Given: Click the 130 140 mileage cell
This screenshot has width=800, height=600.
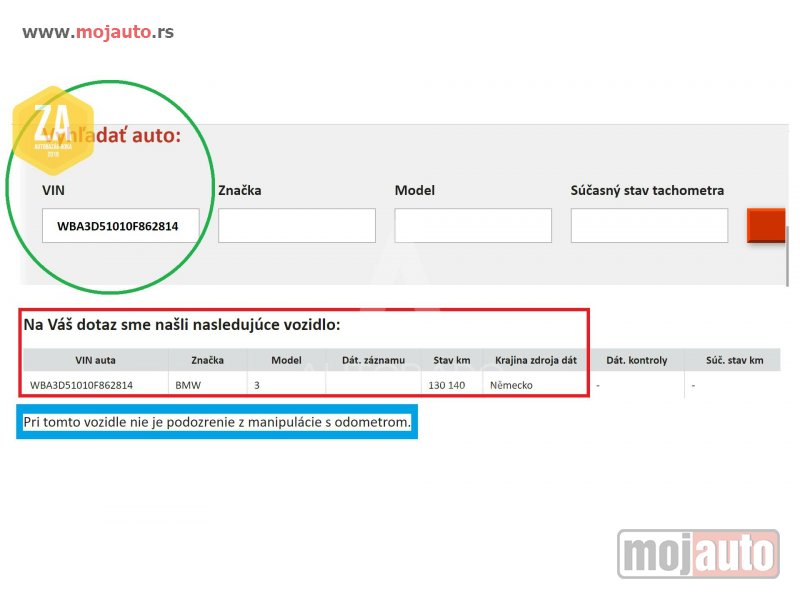Looking at the screenshot, I should click(452, 385).
